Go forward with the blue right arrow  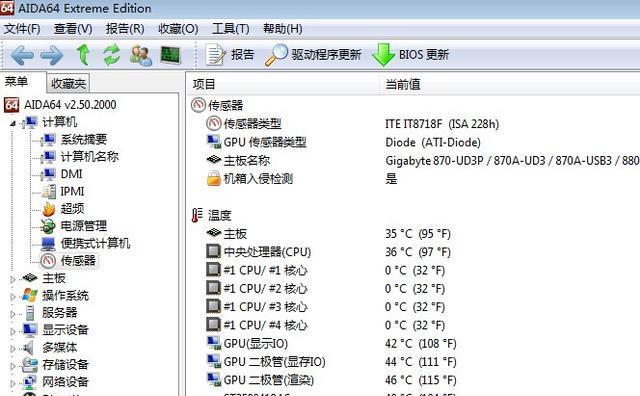[52, 55]
